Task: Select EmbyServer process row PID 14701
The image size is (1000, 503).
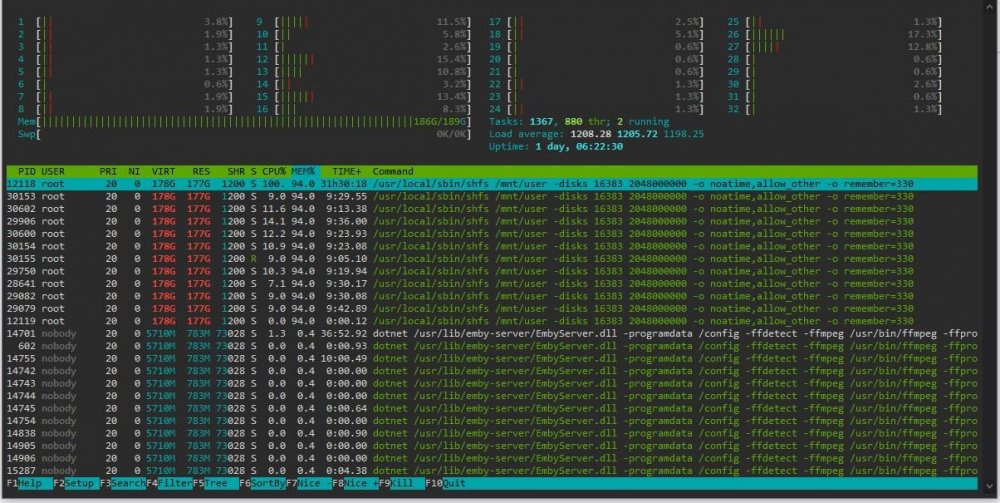Action: tap(491, 333)
